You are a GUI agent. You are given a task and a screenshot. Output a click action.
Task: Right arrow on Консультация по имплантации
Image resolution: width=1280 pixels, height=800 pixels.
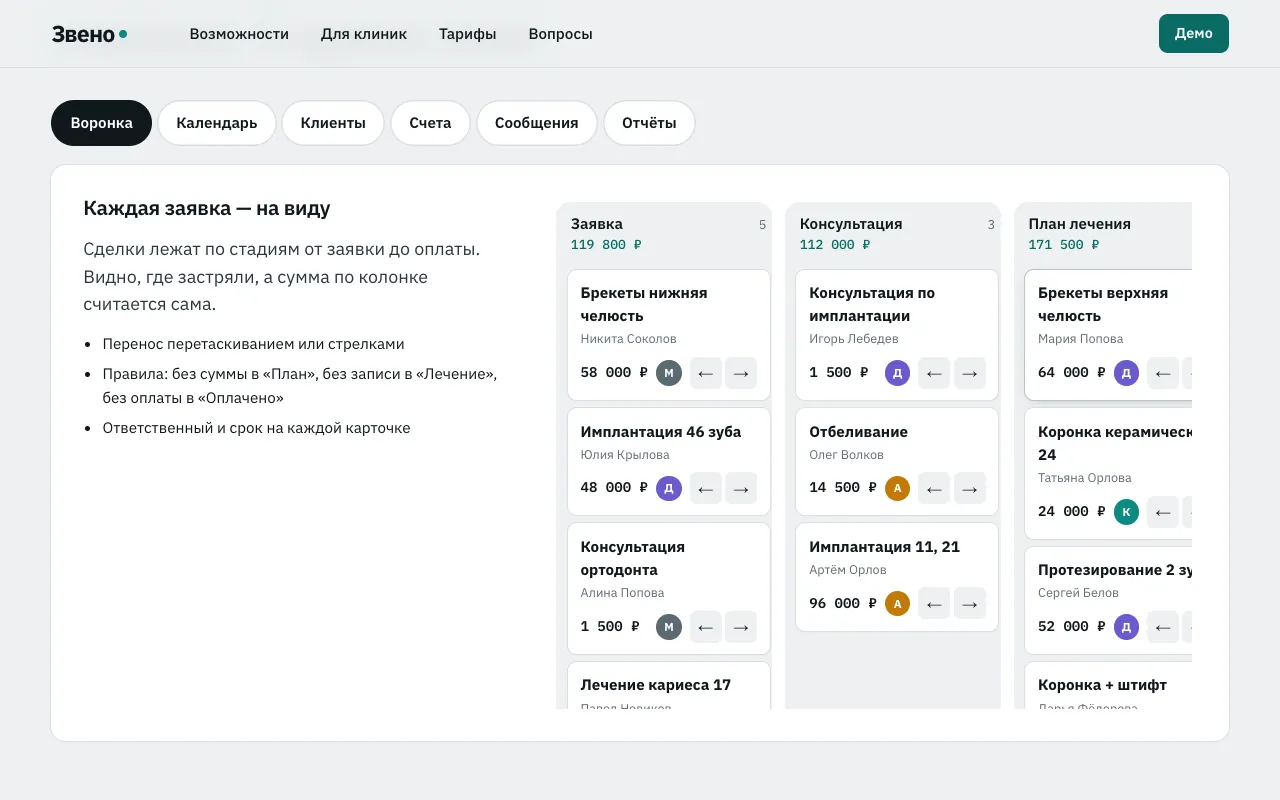[970, 373]
